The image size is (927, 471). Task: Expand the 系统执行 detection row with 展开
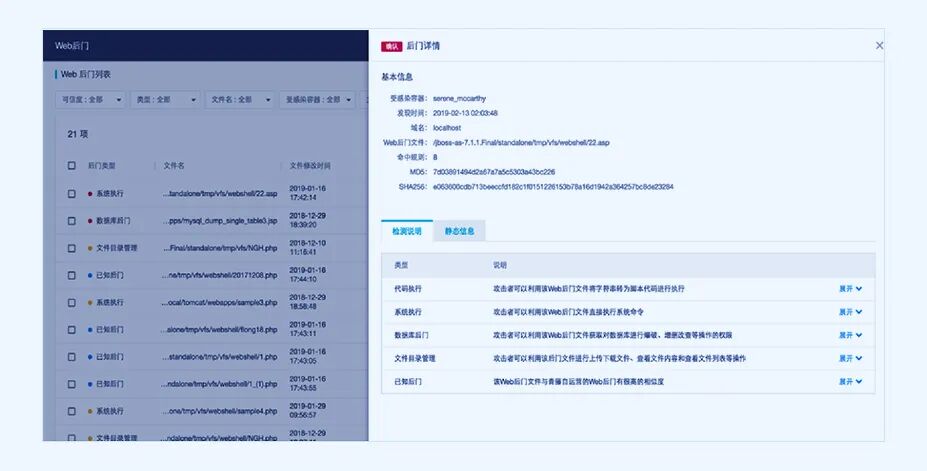tap(850, 311)
